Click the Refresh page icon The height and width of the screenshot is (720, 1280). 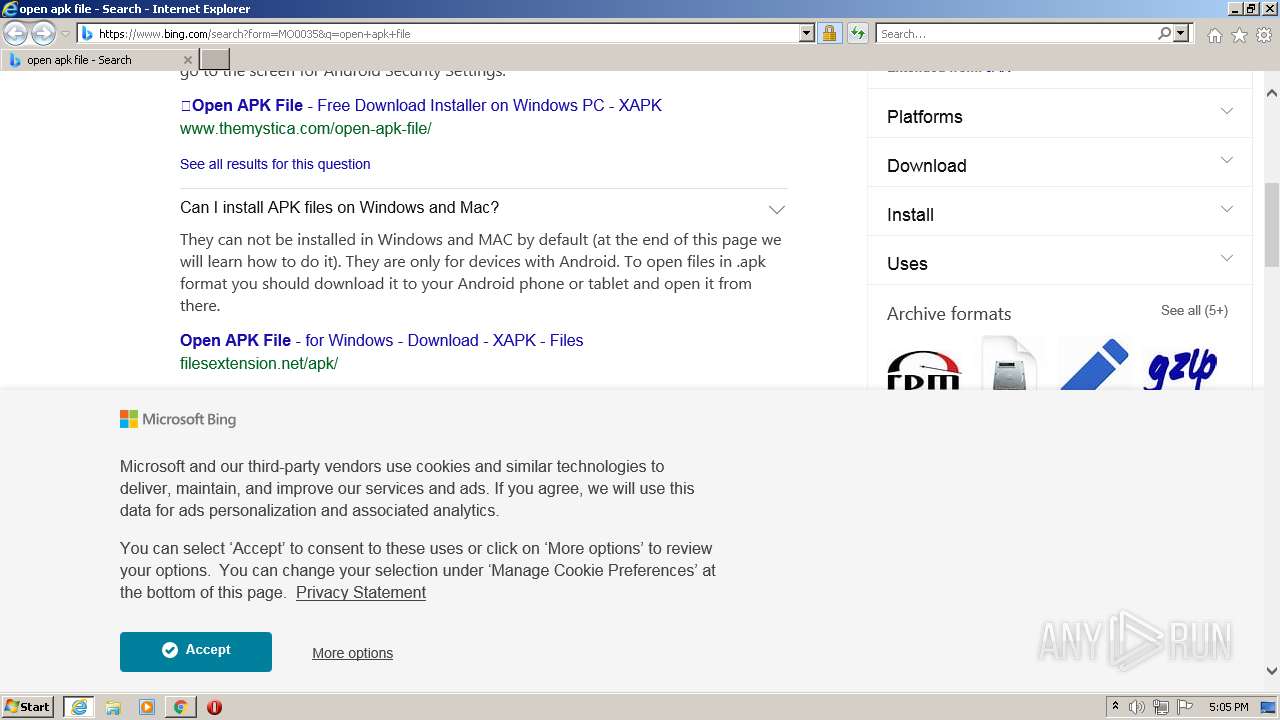point(857,33)
